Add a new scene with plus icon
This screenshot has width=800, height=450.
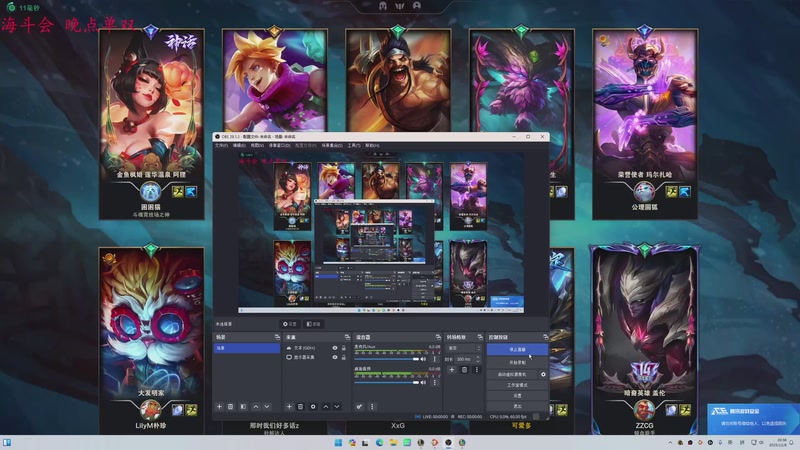219,406
